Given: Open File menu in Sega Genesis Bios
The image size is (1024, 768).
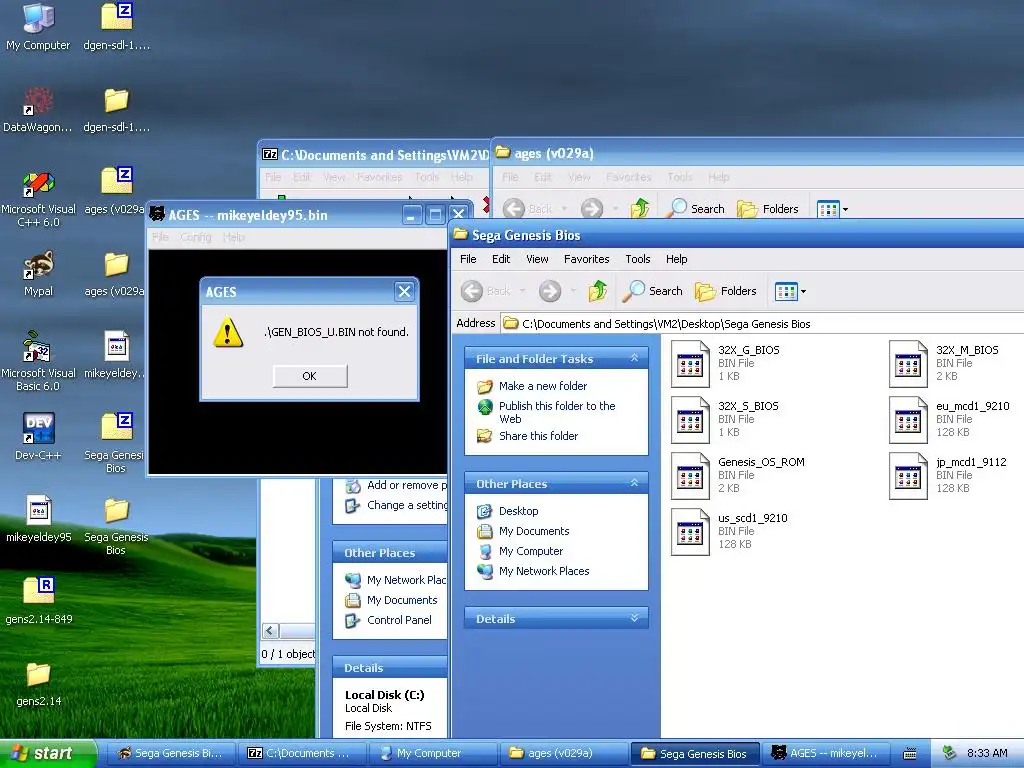Looking at the screenshot, I should click(x=468, y=259).
